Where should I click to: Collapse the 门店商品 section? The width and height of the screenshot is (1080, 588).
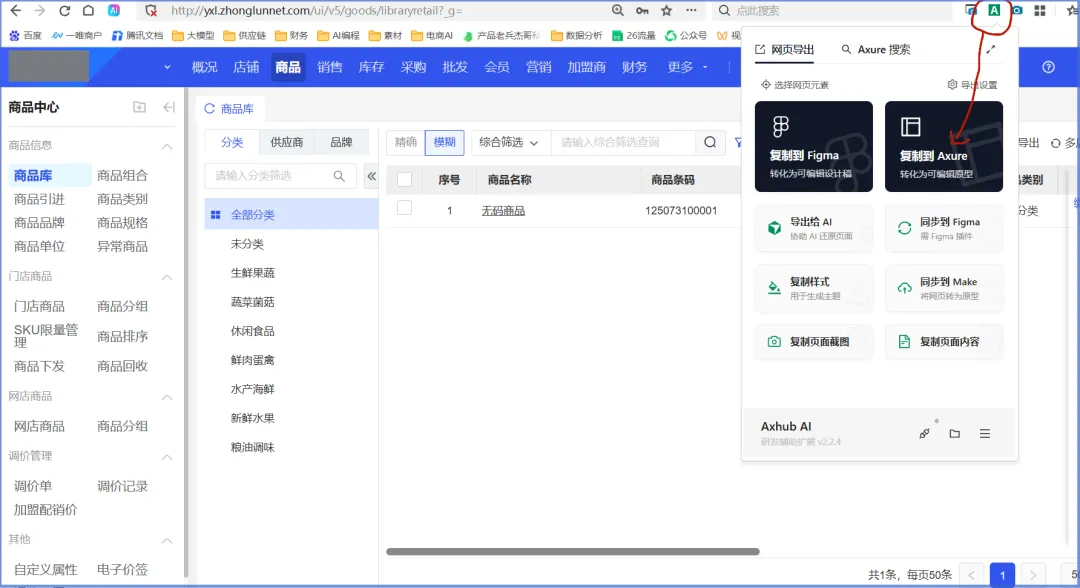point(167,277)
